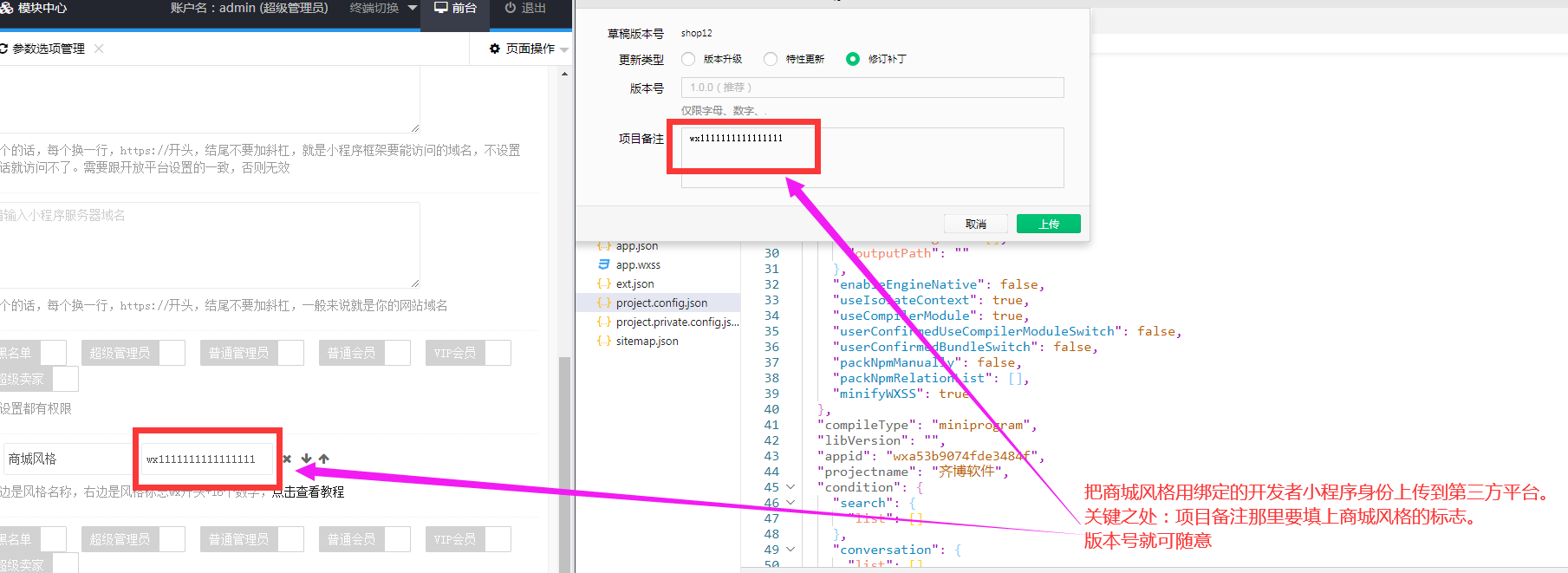Image resolution: width=1568 pixels, height=573 pixels.
Task: Open the 点击查看教程 tutorial link
Action: 309,492
